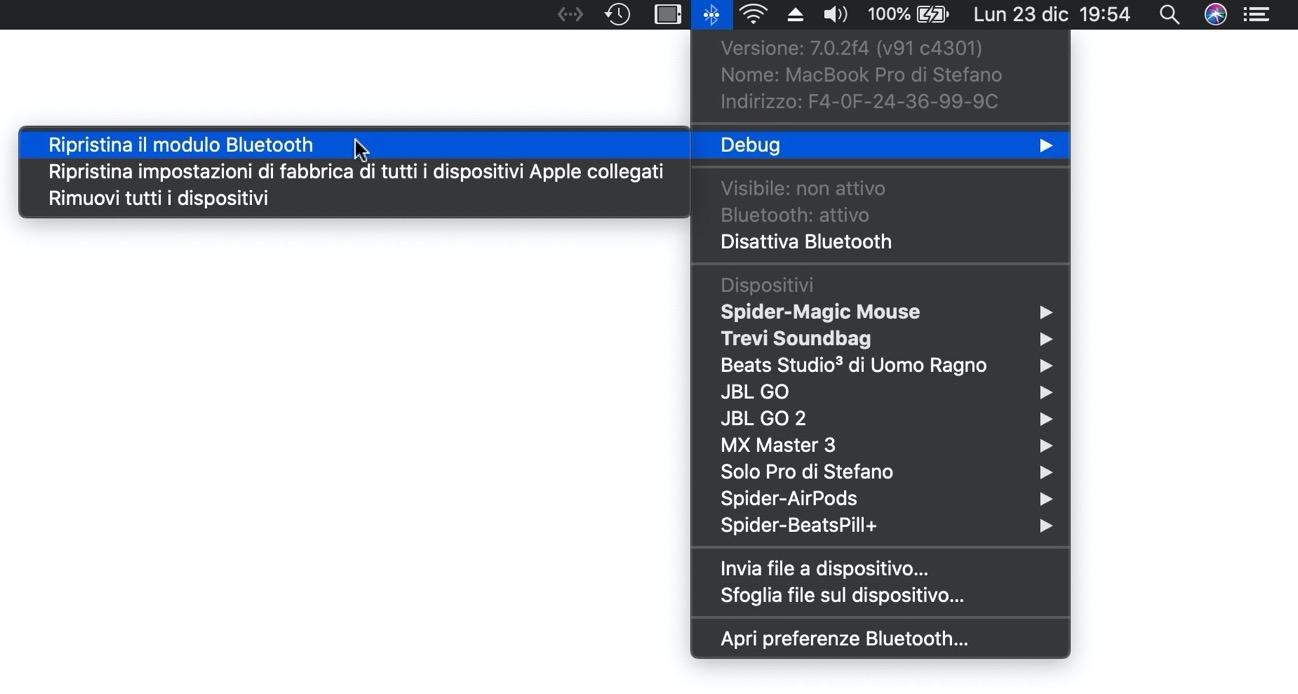Open Apri preferenze Bluetooth…
This screenshot has height=694, width=1298.
(x=880, y=639)
